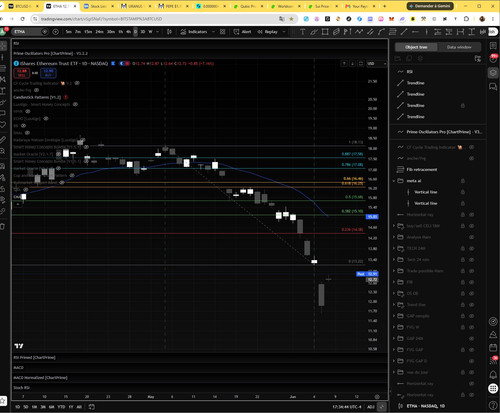500x413 pixels.
Task: Click the compare or add symbol plus icon
Action: 55,32
